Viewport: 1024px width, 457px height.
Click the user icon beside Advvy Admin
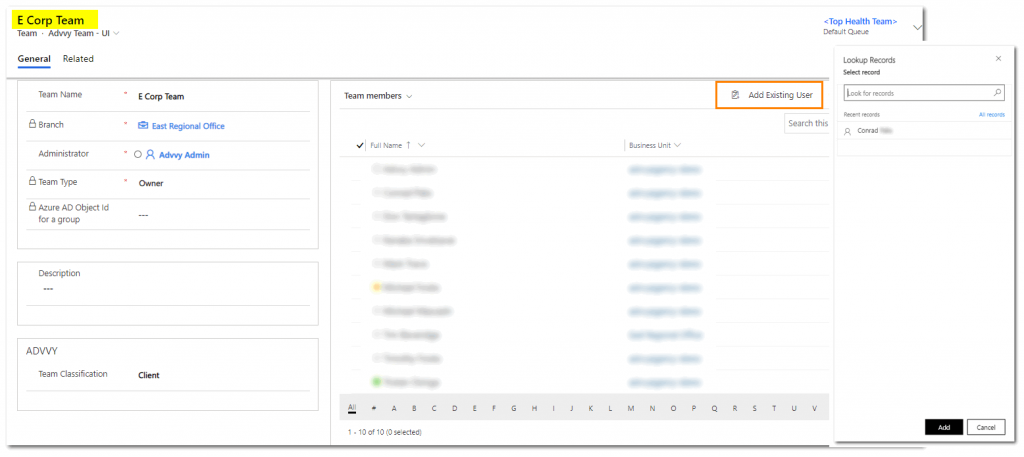click(150, 155)
